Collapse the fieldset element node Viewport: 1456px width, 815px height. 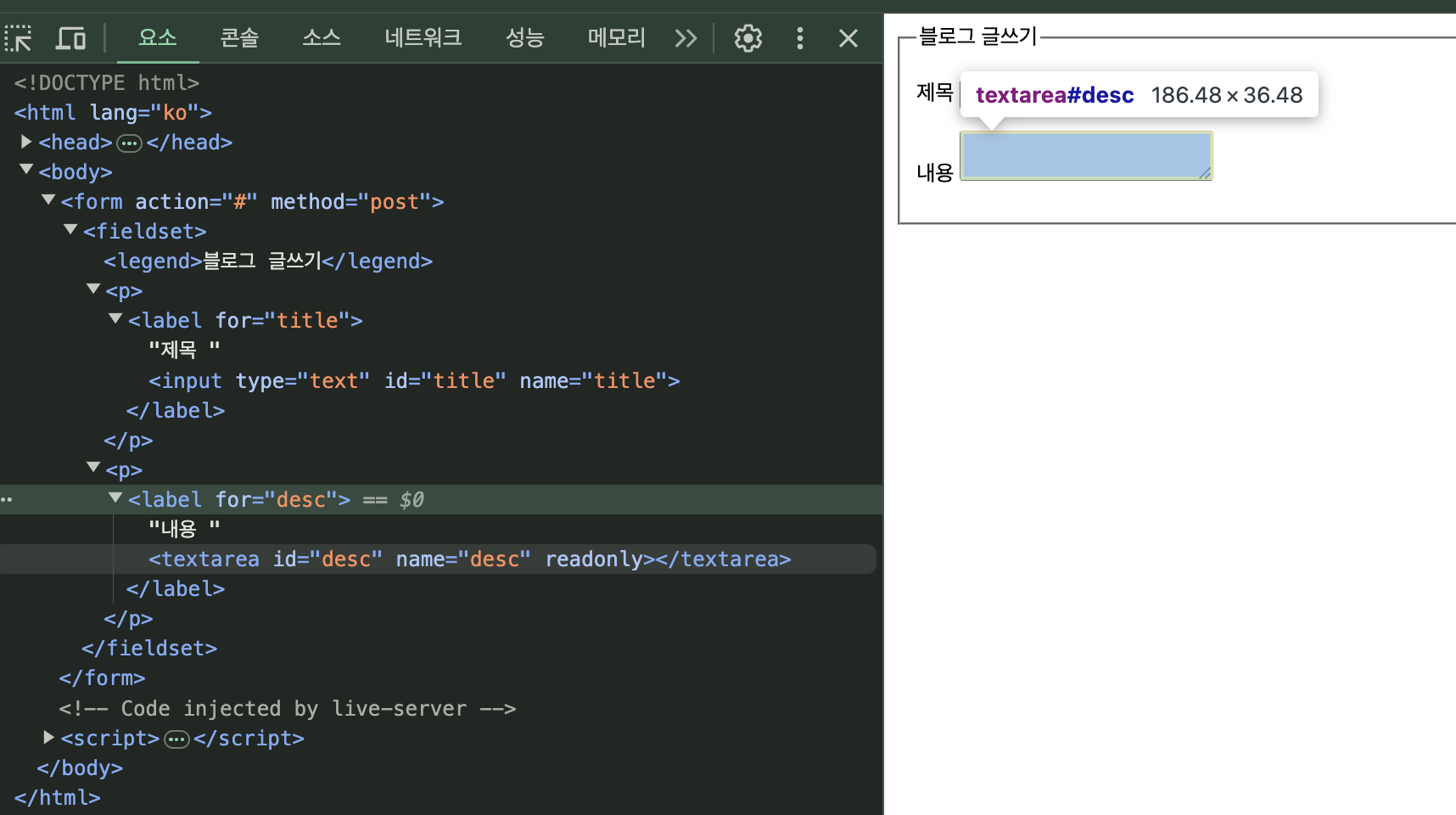71,229
